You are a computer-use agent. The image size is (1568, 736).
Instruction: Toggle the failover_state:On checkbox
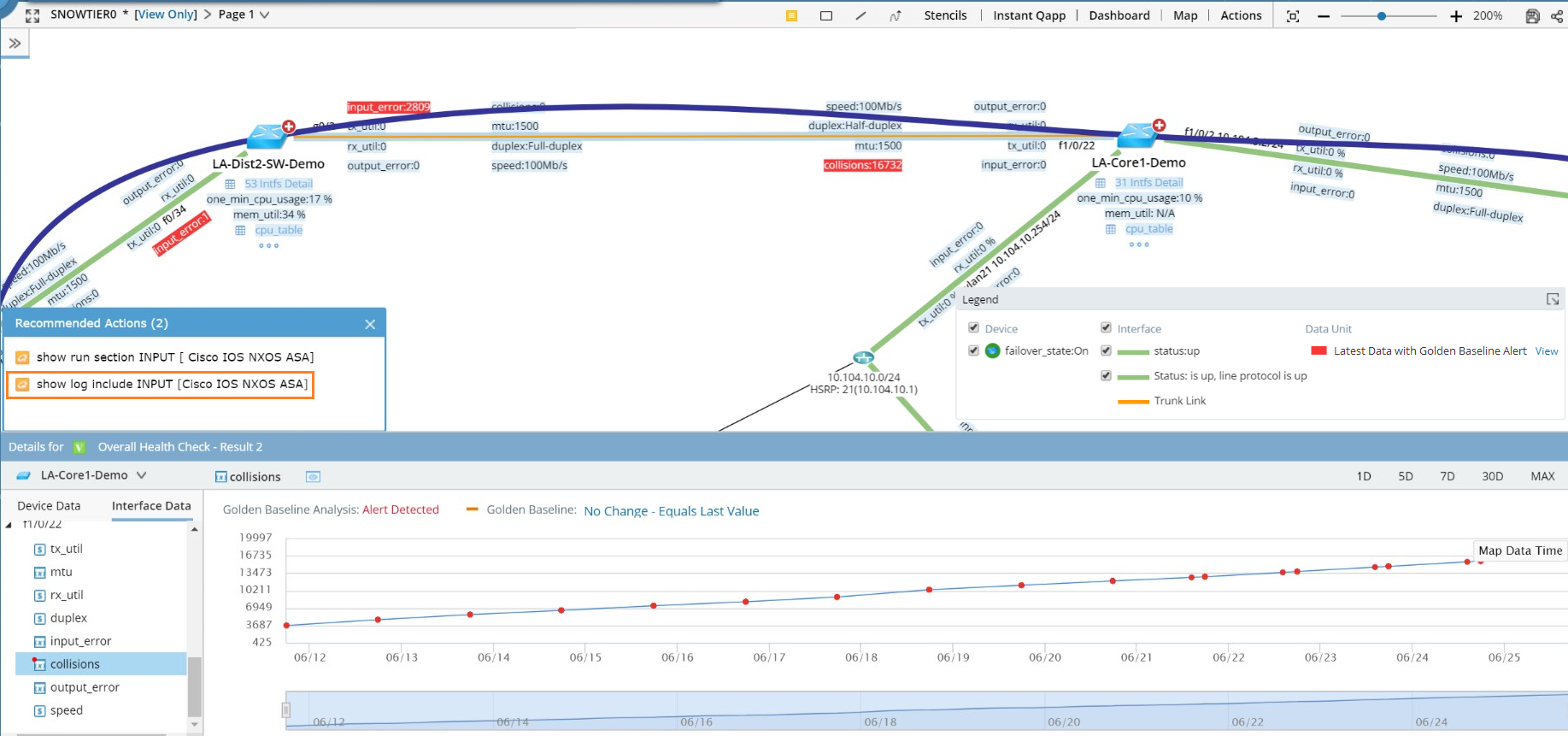click(973, 350)
